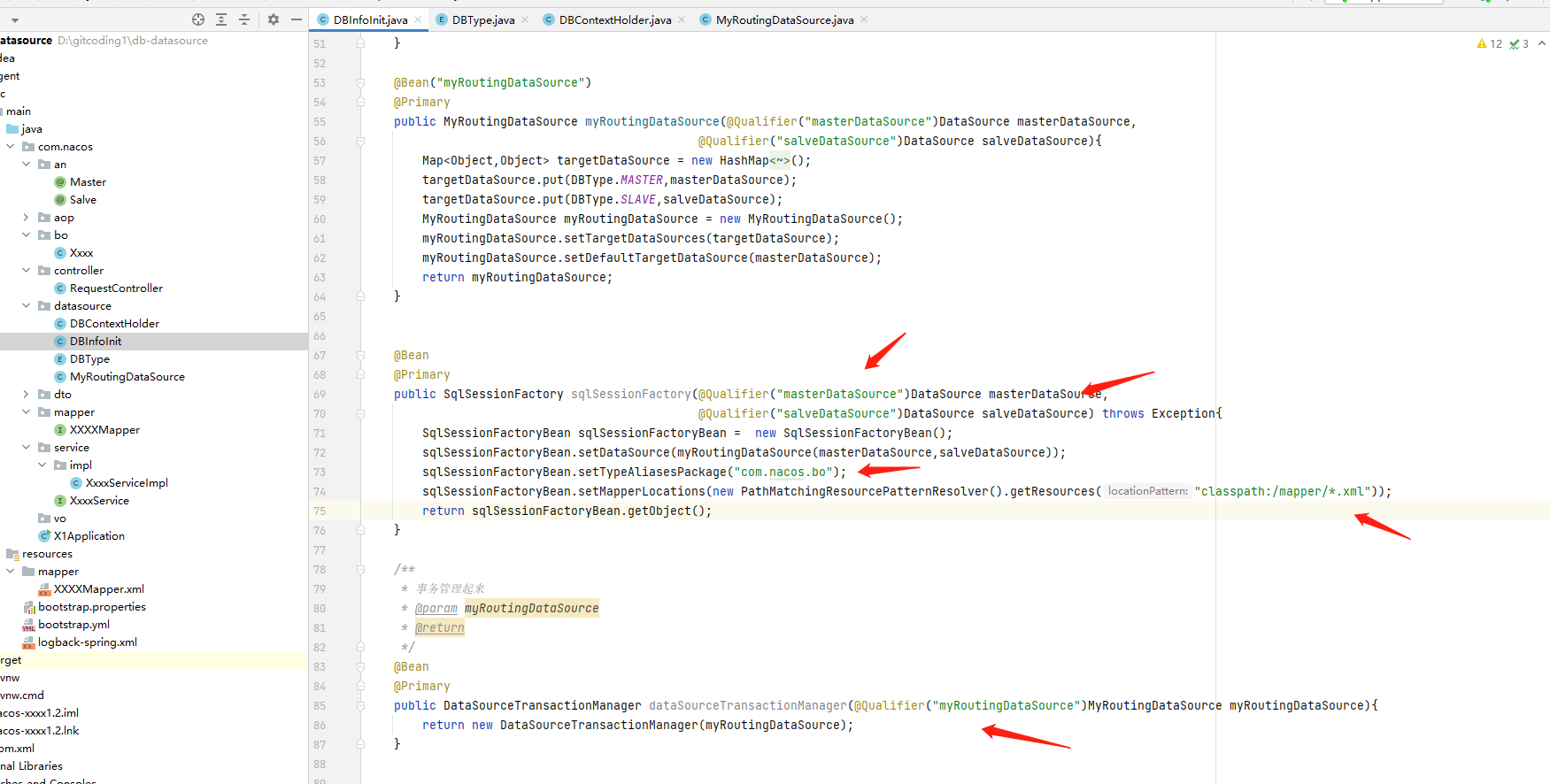1550x784 pixels.
Task: Click line number 75 in the gutter
Action: pyautogui.click(x=320, y=511)
